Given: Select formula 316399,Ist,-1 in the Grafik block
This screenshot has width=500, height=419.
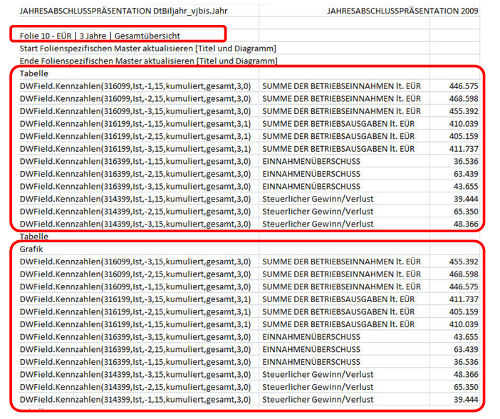Looking at the screenshot, I should (x=135, y=362).
